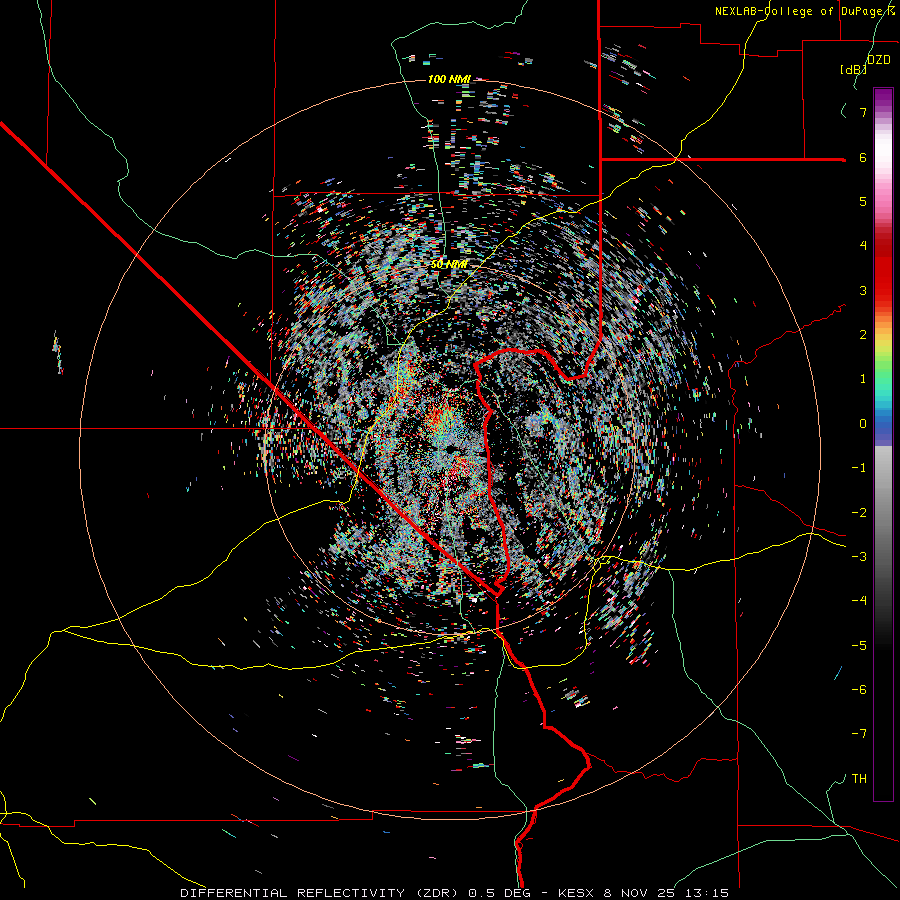This screenshot has width=900, height=900.
Task: Click the -4 value on the ZDR scale
Action: (859, 601)
